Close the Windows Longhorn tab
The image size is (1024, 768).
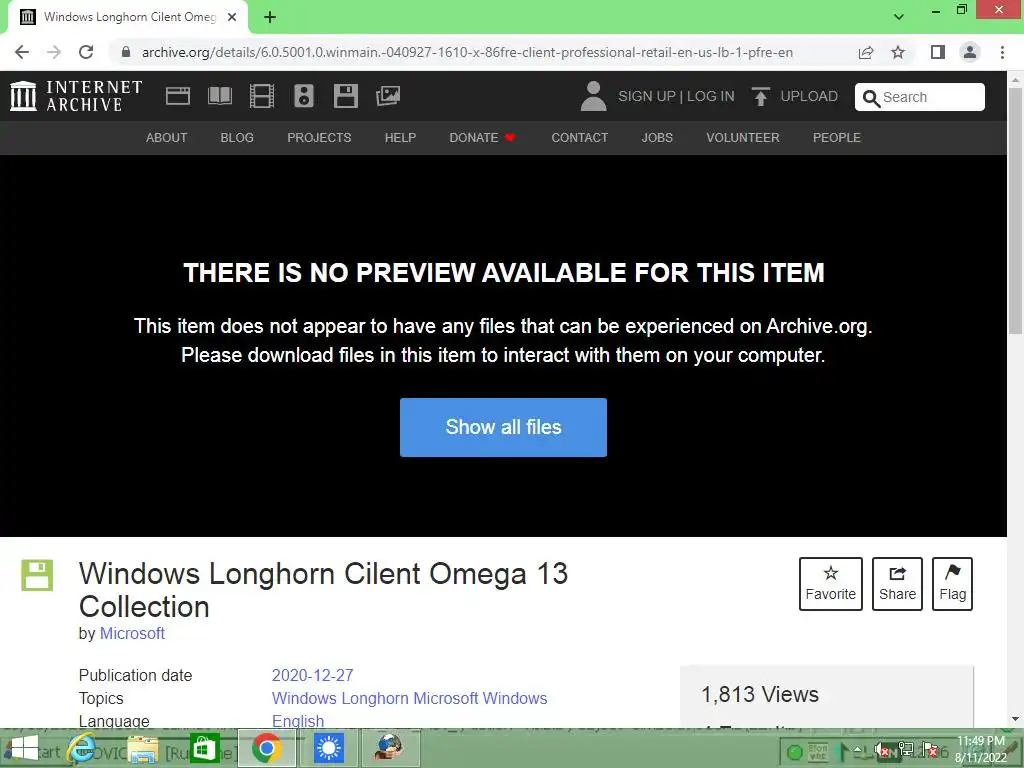232,17
